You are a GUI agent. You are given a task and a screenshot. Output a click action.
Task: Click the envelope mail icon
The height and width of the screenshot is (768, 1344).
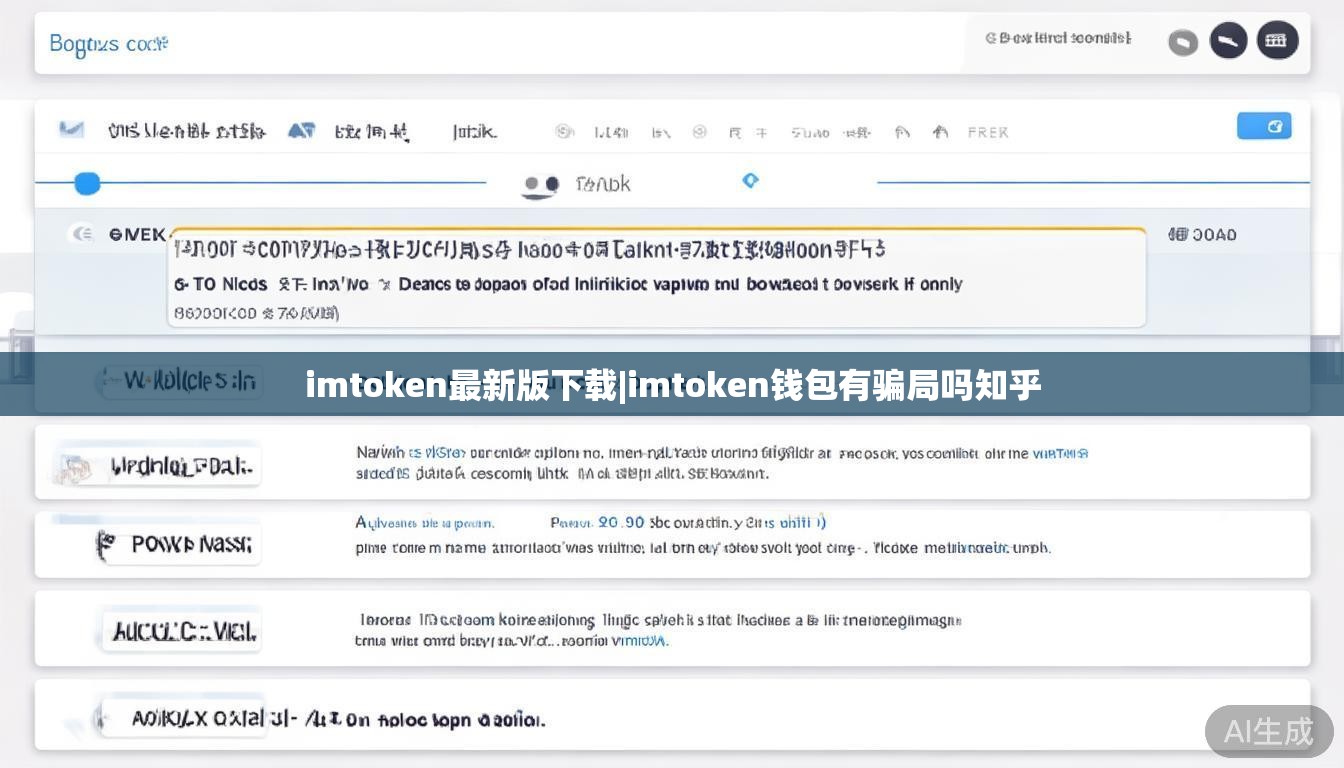(x=71, y=129)
